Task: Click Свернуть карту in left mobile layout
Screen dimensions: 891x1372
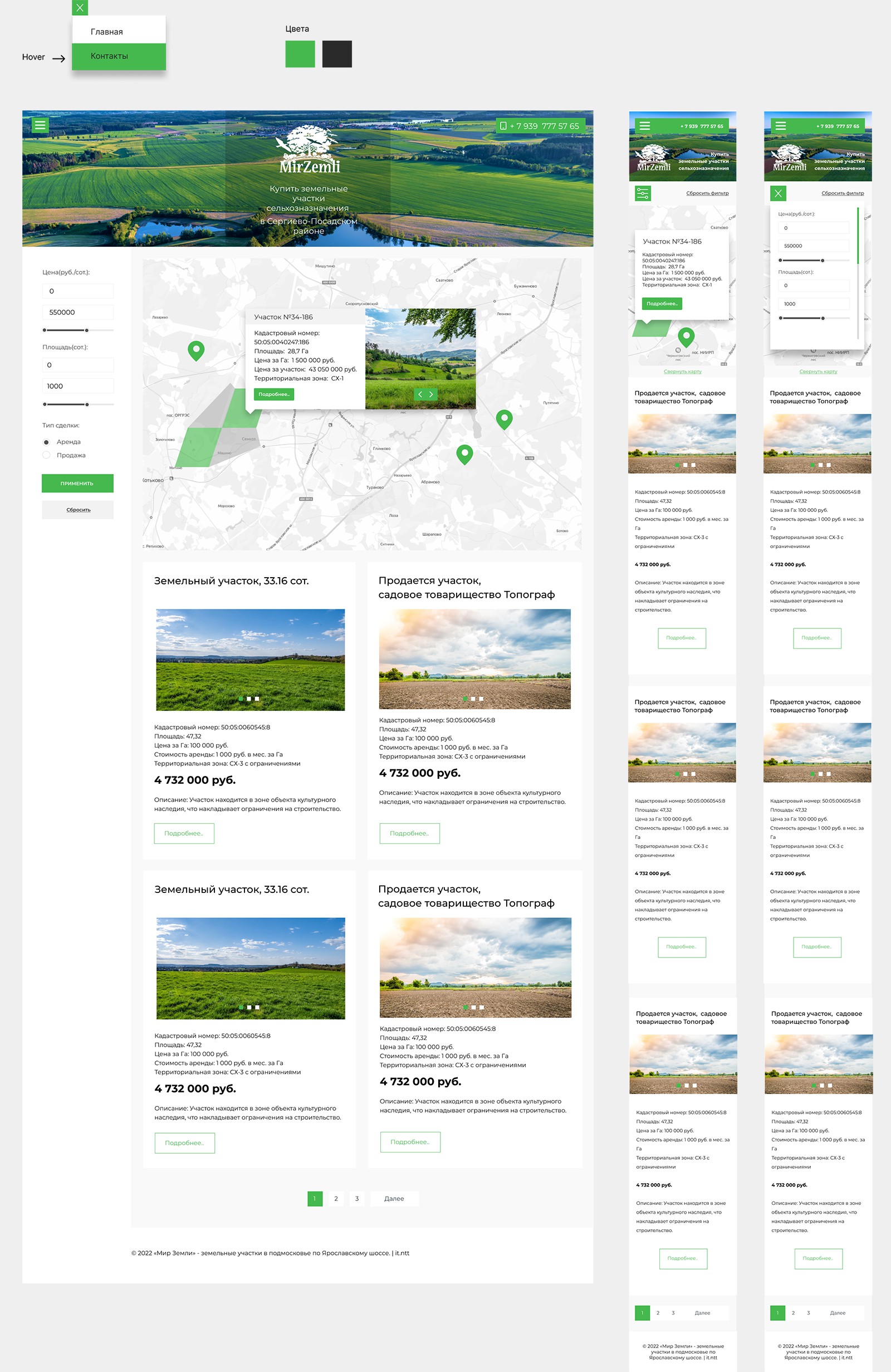Action: (x=682, y=371)
